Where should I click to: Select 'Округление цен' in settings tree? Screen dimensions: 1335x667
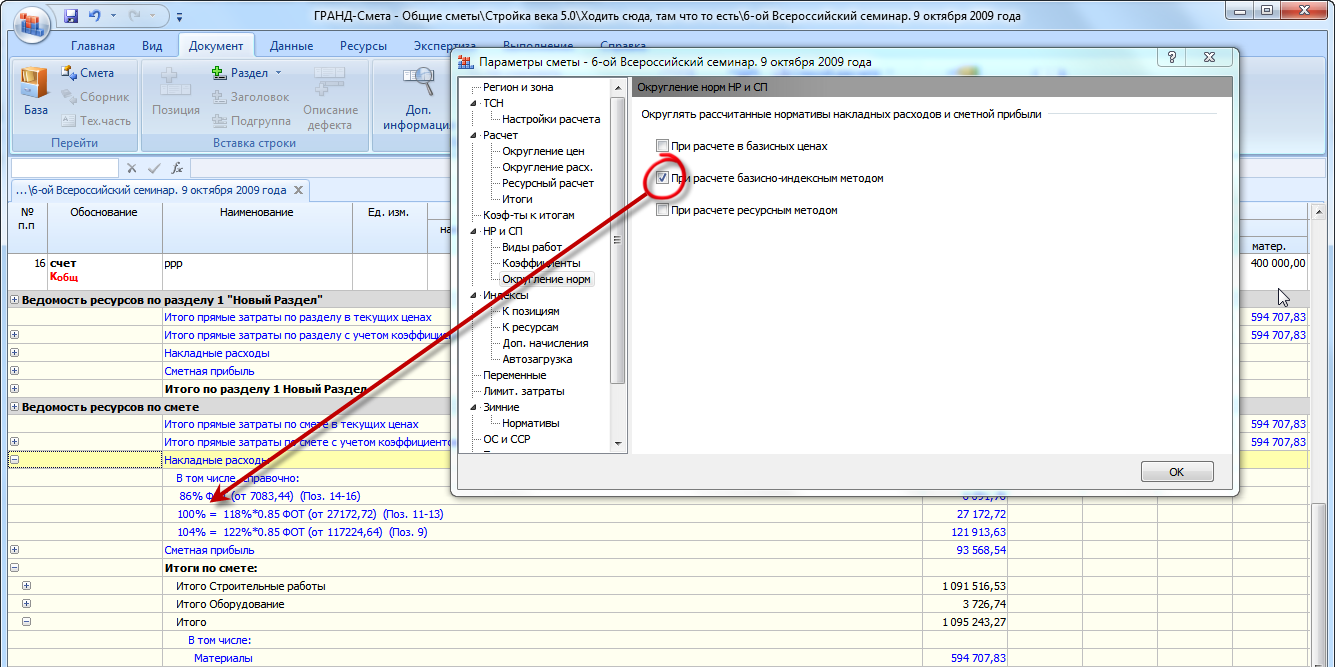[543, 151]
